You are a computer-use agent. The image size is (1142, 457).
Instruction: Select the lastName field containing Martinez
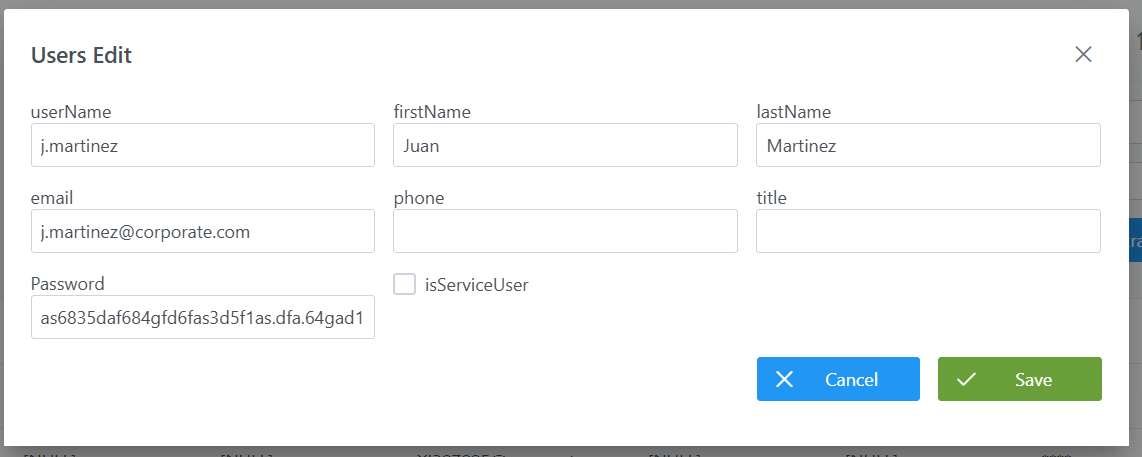click(928, 145)
